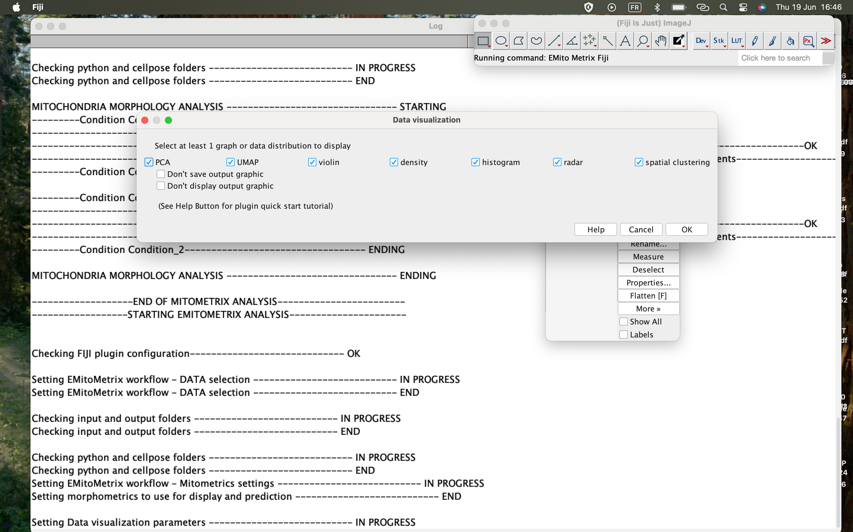Viewport: 853px width, 532px height.
Task: Select the Polygon selection tool
Action: pyautogui.click(x=519, y=41)
